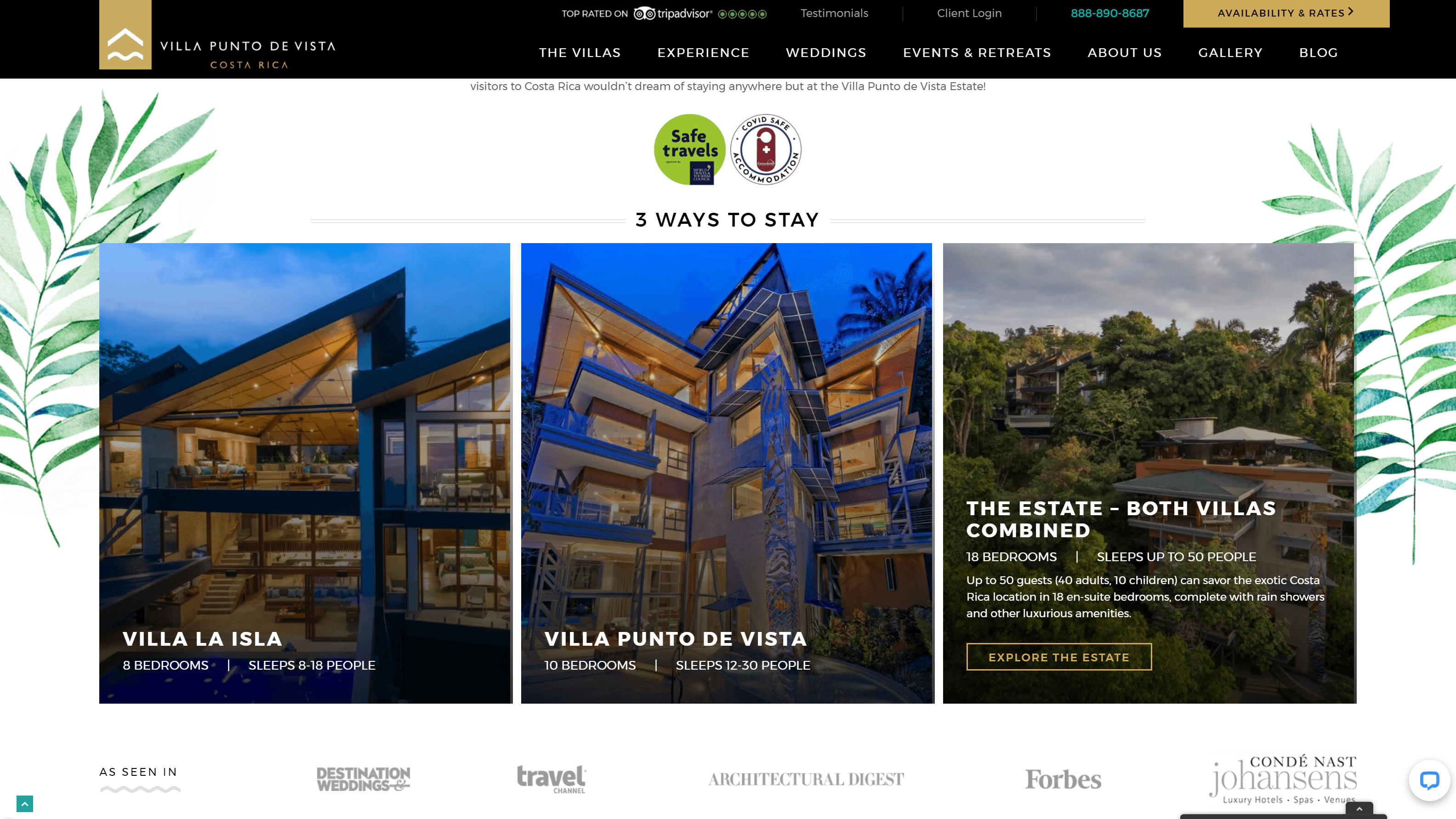Screen dimensions: 1456x819
Task: Click the Client Login link
Action: pyautogui.click(x=969, y=13)
